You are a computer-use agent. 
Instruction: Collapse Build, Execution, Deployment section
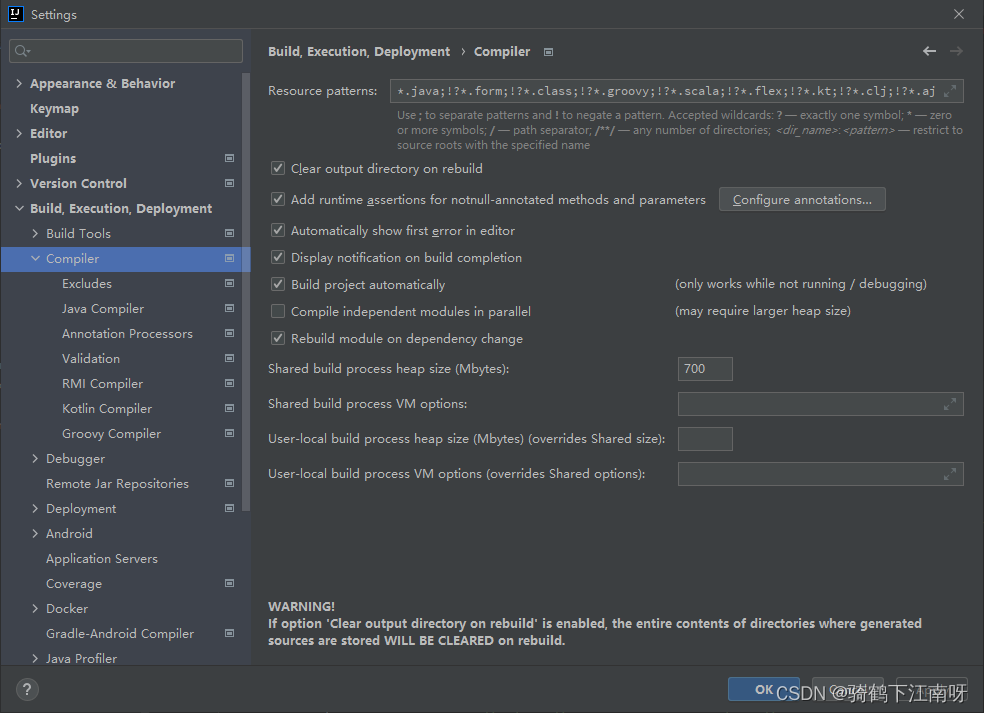click(x=19, y=208)
